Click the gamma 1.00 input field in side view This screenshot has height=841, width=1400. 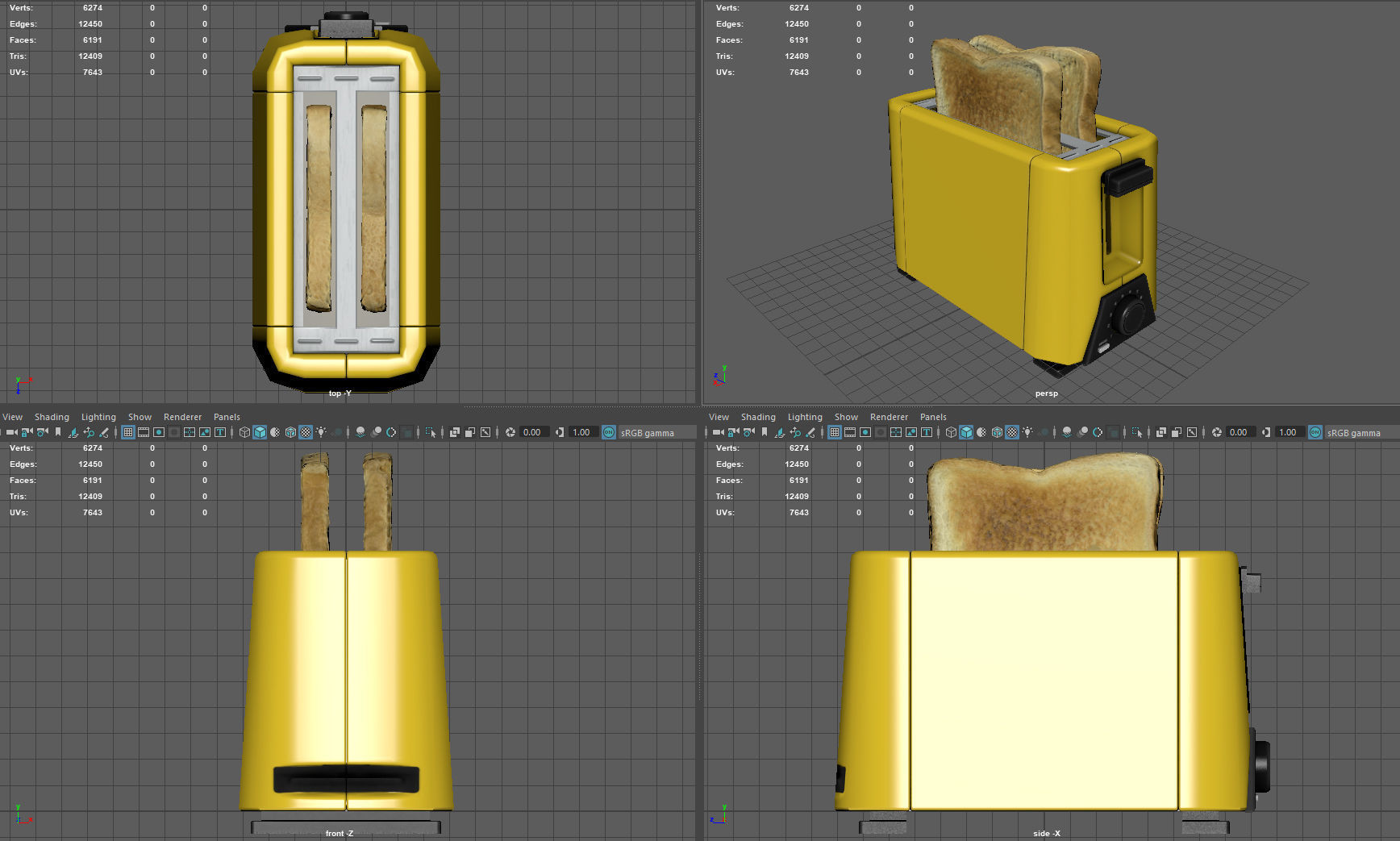coord(1288,433)
